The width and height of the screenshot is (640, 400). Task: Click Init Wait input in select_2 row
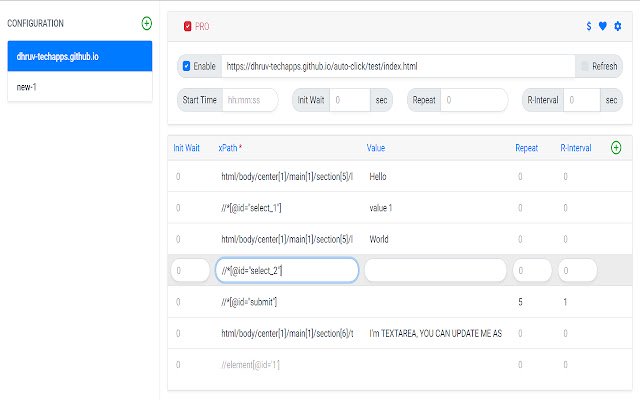[190, 270]
